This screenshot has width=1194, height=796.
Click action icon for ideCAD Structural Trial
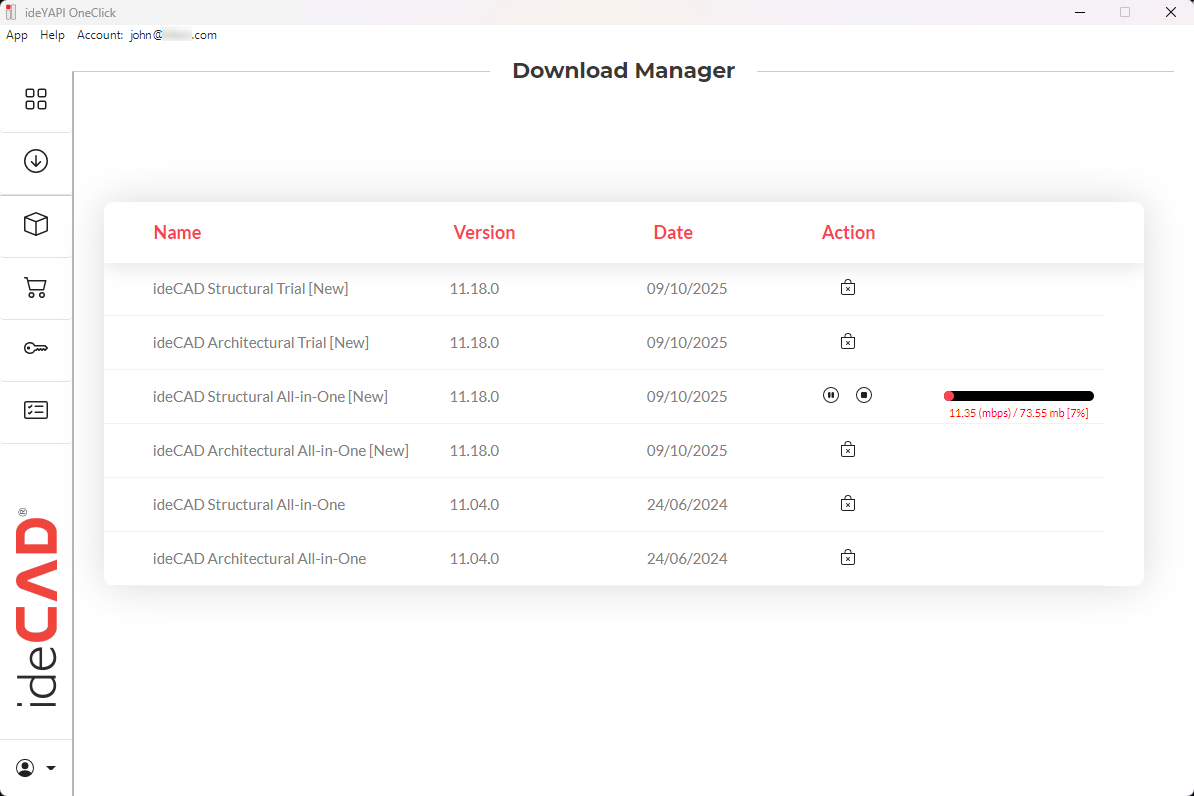point(847,288)
